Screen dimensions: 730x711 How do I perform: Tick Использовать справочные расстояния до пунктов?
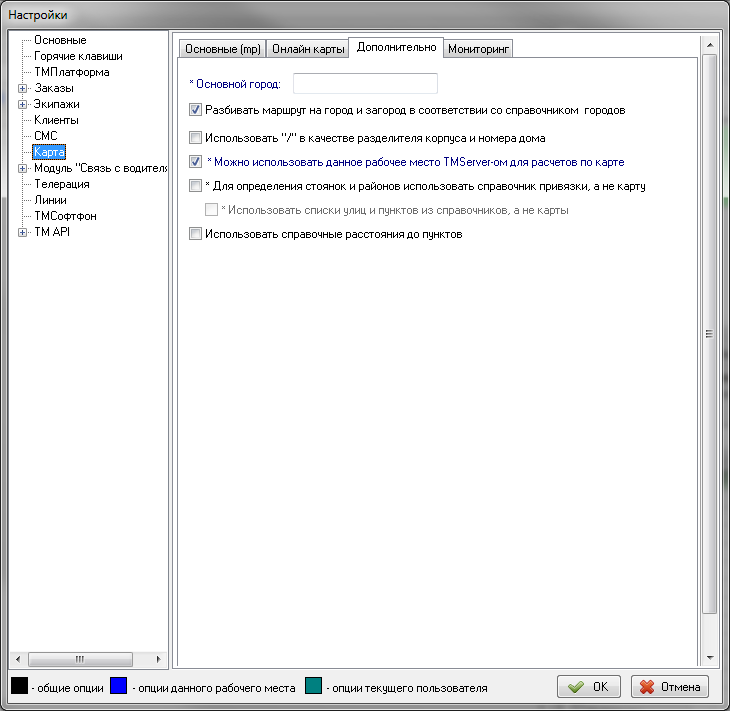(x=195, y=234)
